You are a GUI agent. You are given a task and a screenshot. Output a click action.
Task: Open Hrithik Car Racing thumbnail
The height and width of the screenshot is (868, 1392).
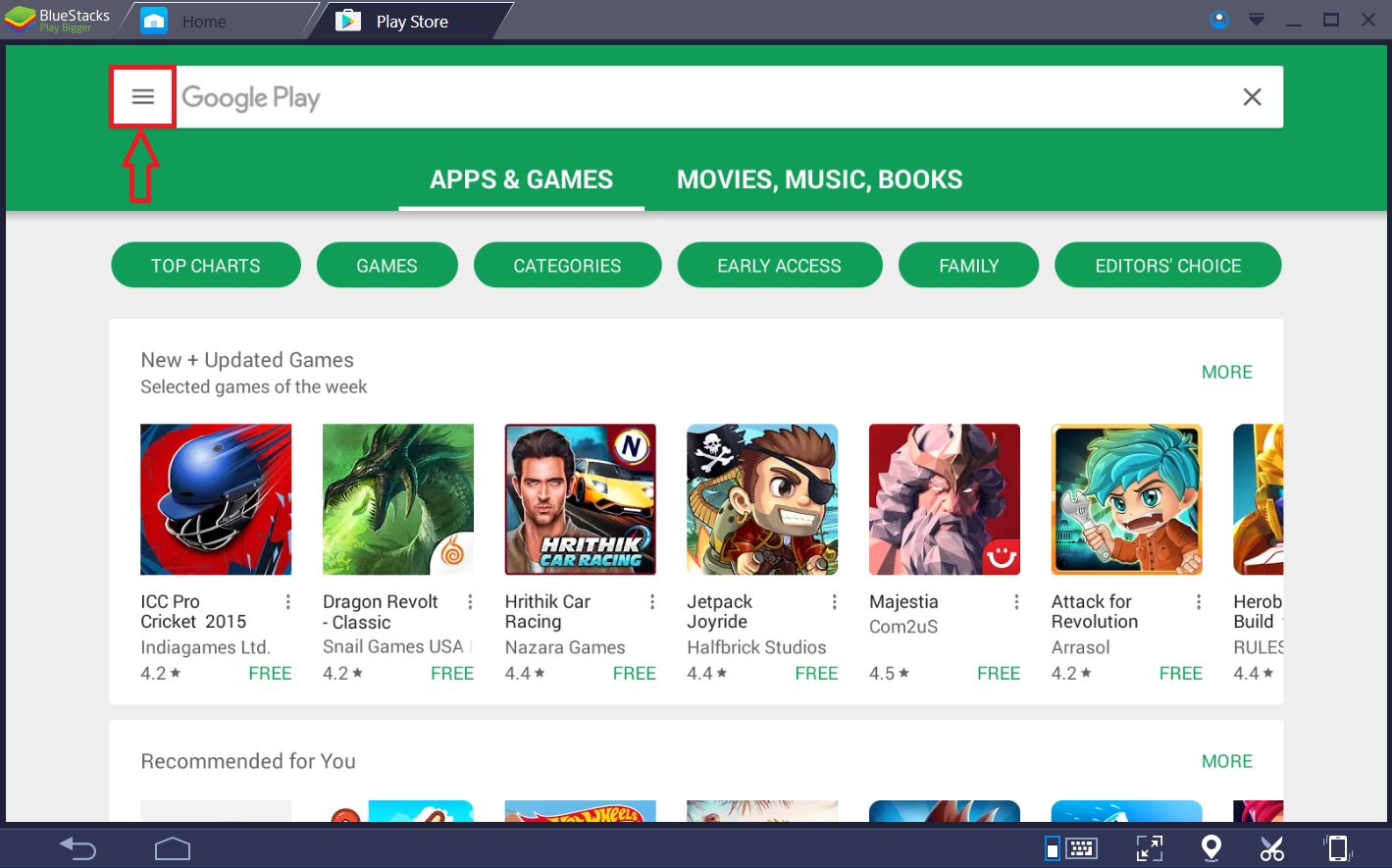[x=580, y=499]
